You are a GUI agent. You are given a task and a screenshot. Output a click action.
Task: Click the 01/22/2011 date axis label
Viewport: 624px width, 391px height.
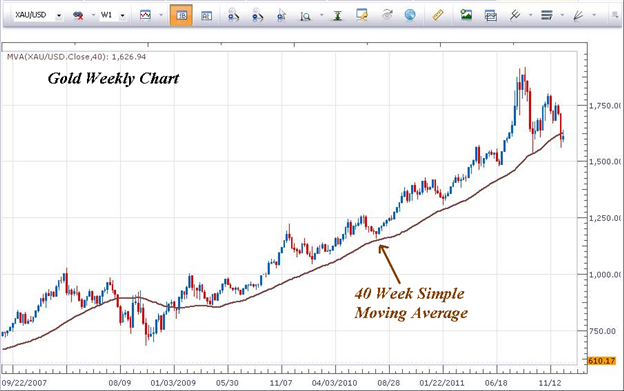442,383
